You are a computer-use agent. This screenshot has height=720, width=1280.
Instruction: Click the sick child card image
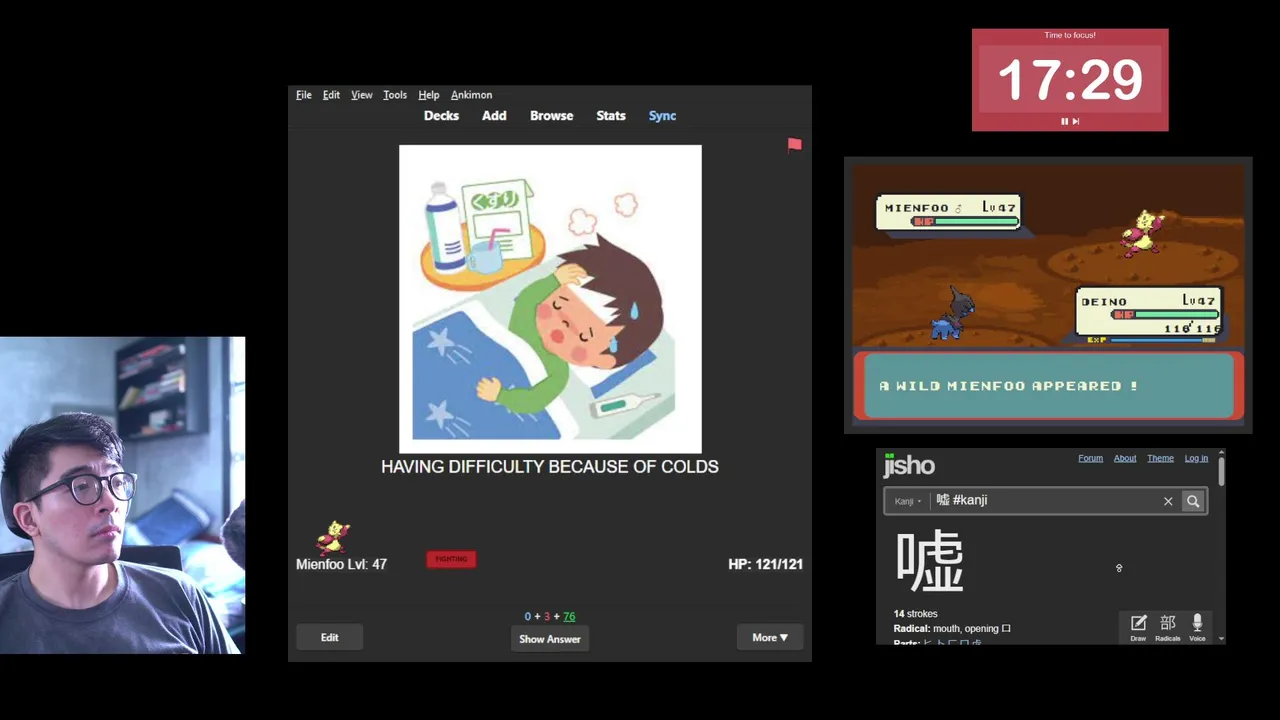pos(550,299)
